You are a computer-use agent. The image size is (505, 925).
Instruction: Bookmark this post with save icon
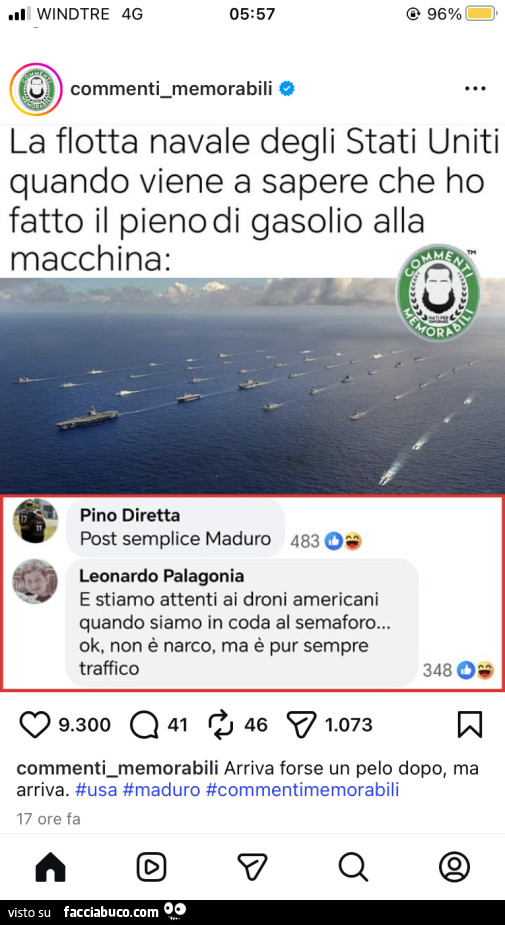click(x=470, y=725)
